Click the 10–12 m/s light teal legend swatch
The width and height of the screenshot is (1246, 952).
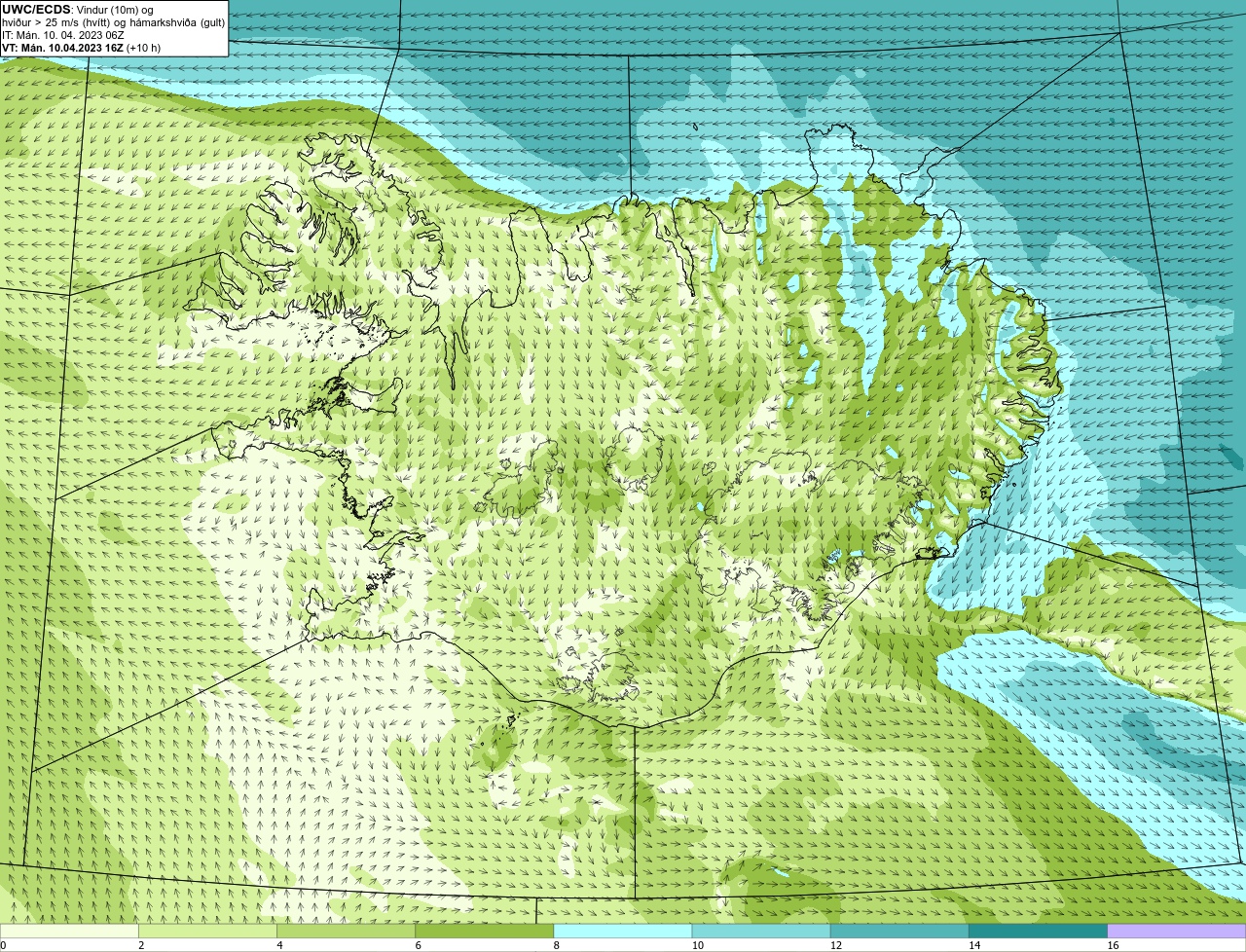[x=761, y=932]
